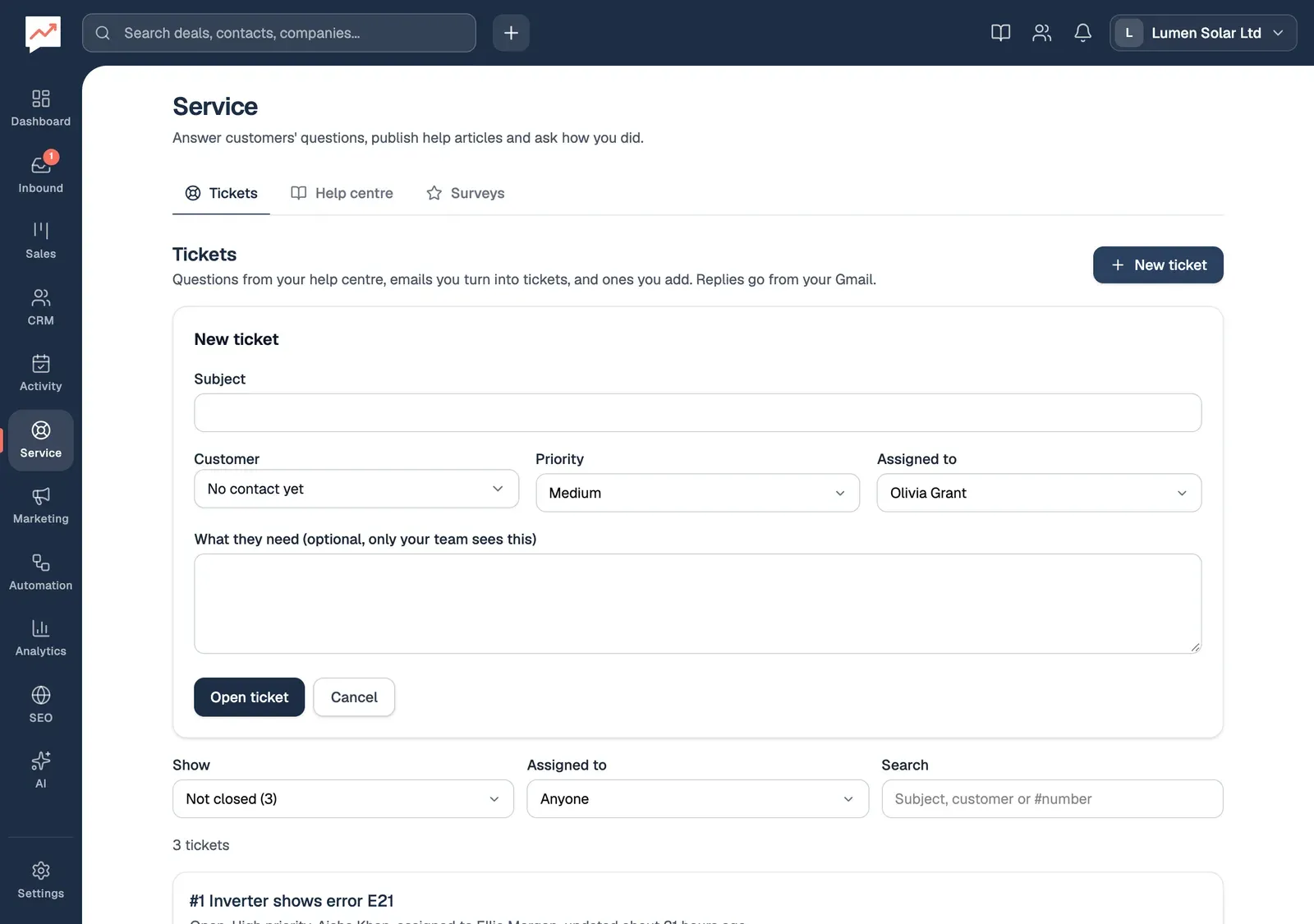Open the team people icon in header
The image size is (1314, 924).
click(x=1041, y=33)
